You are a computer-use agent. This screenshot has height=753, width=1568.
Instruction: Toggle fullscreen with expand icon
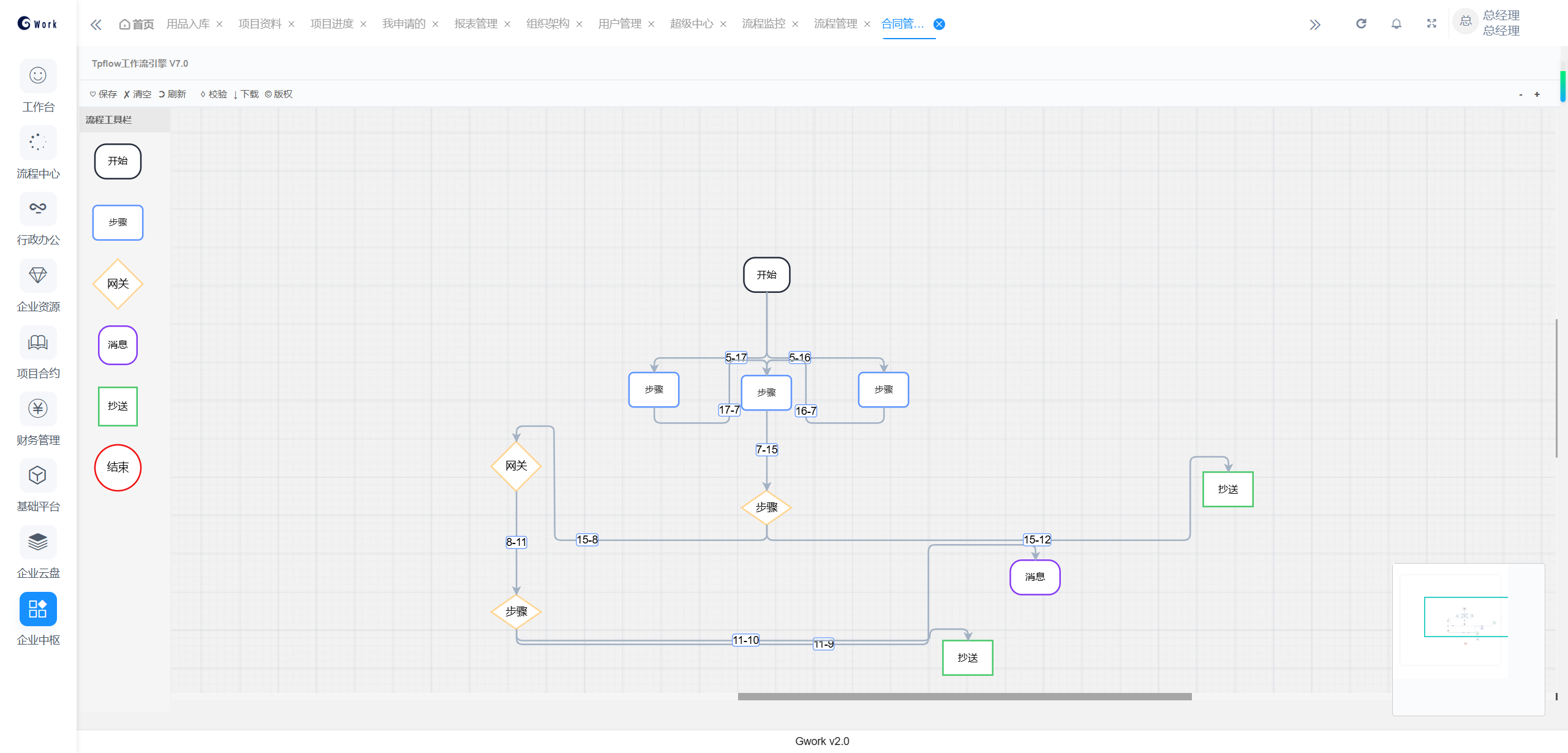pyautogui.click(x=1431, y=24)
